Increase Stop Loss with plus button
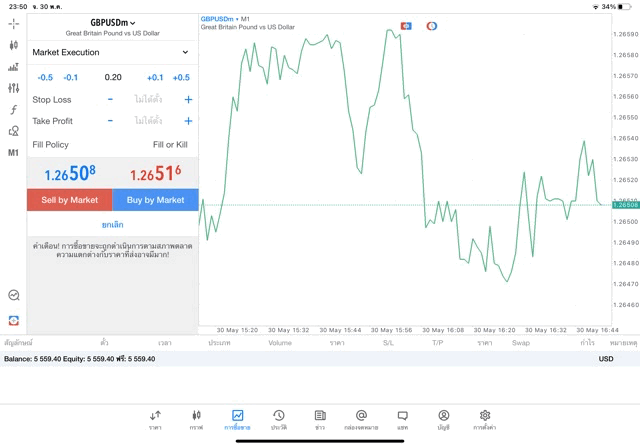This screenshot has width=640, height=447. point(188,100)
